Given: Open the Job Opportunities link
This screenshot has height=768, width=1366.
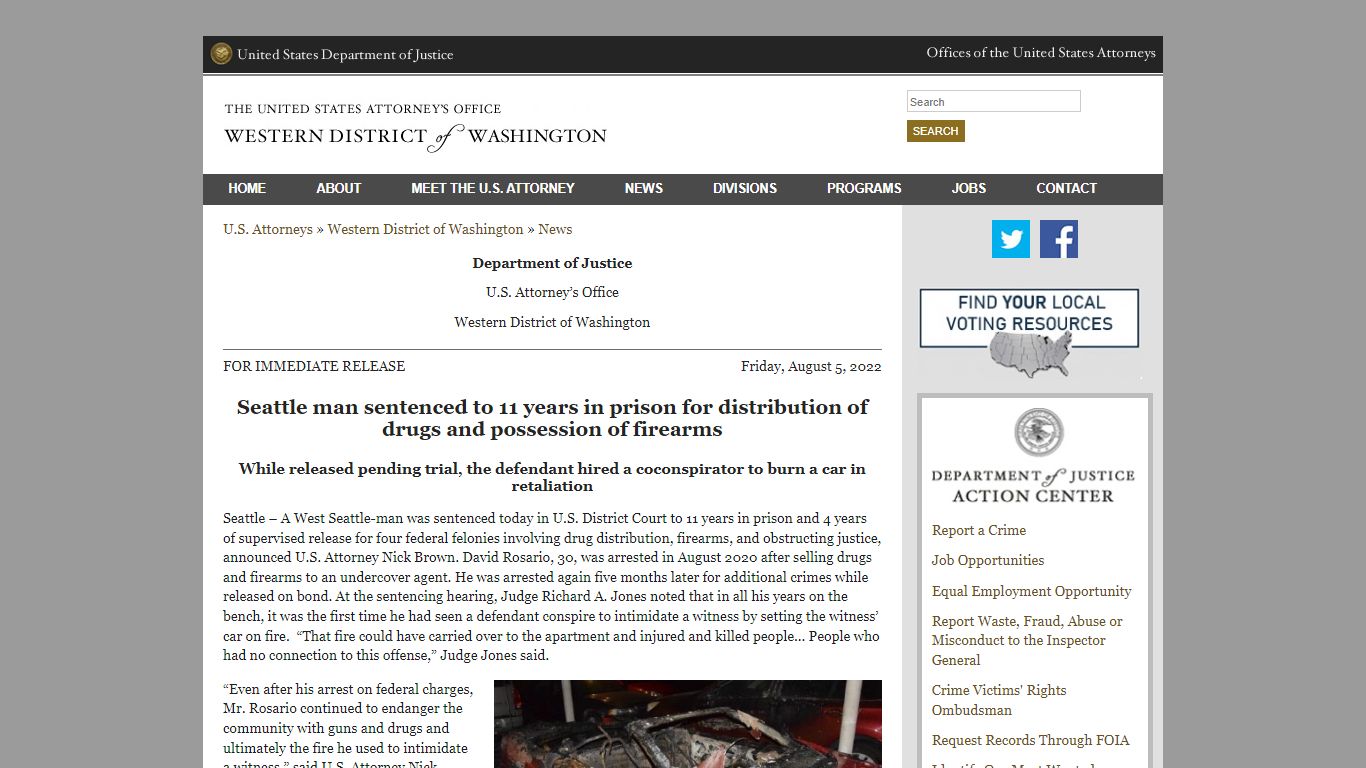Looking at the screenshot, I should [x=988, y=560].
